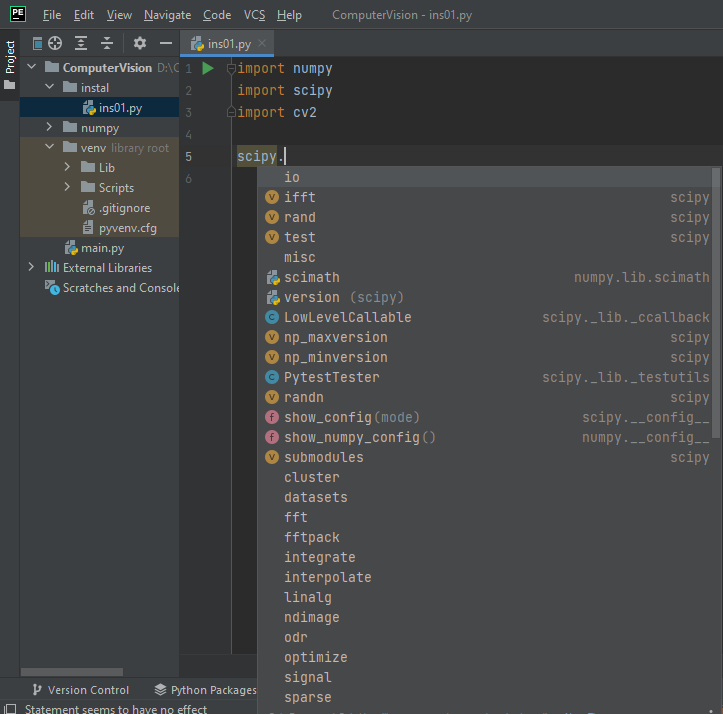This screenshot has width=723, height=714.
Task: Open the File menu
Action: point(52,15)
